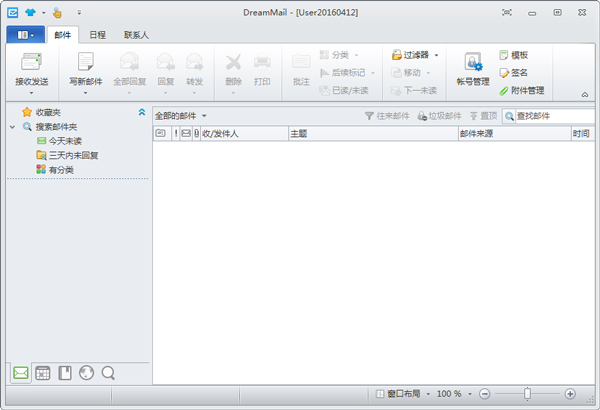Click the first conversation column header icon

(161, 134)
